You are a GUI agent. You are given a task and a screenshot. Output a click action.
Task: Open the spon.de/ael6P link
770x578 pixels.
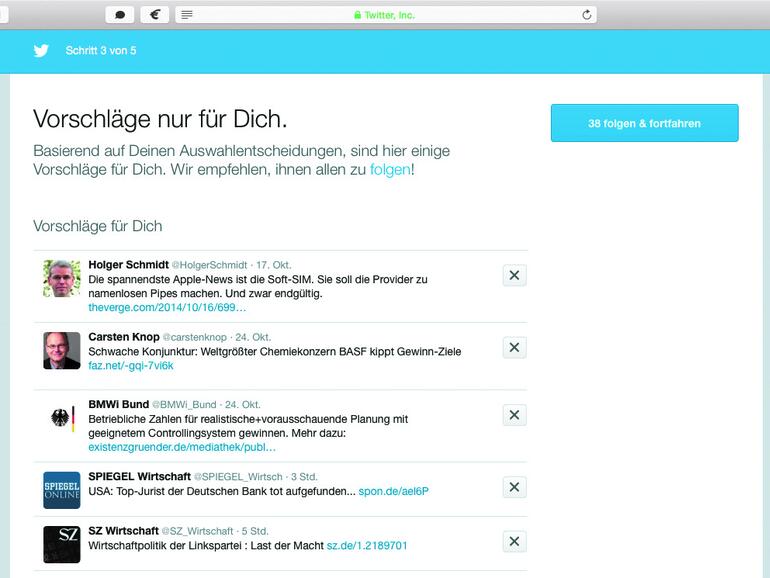[x=393, y=491]
